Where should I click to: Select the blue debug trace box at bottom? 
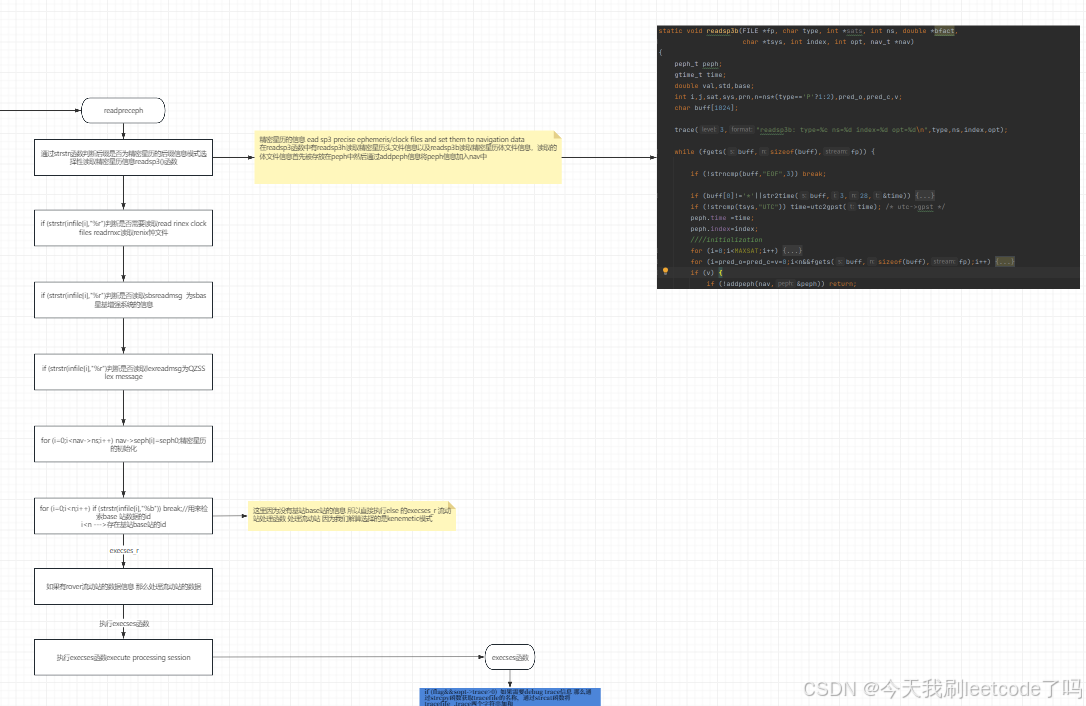pyautogui.click(x=510, y=697)
